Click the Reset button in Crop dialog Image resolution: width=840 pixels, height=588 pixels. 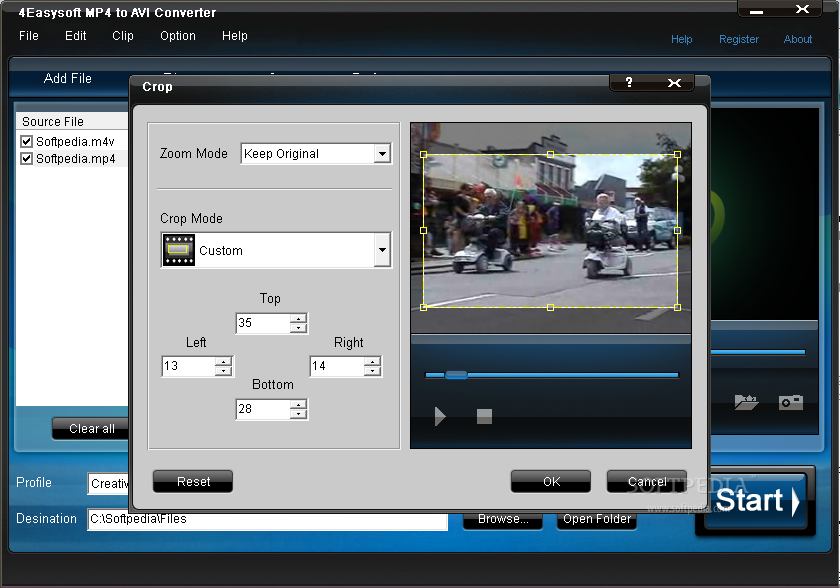[193, 481]
